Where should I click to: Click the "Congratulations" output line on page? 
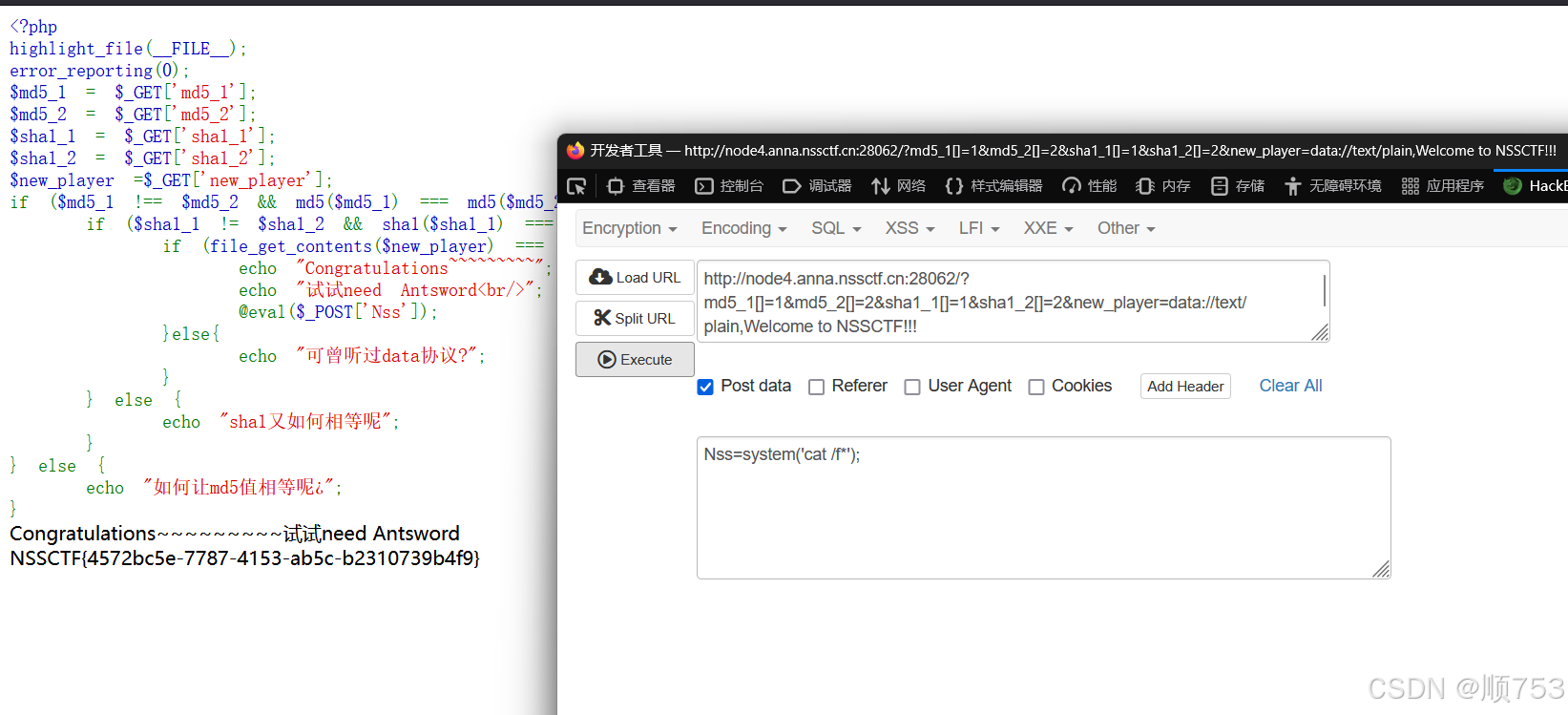click(x=235, y=533)
